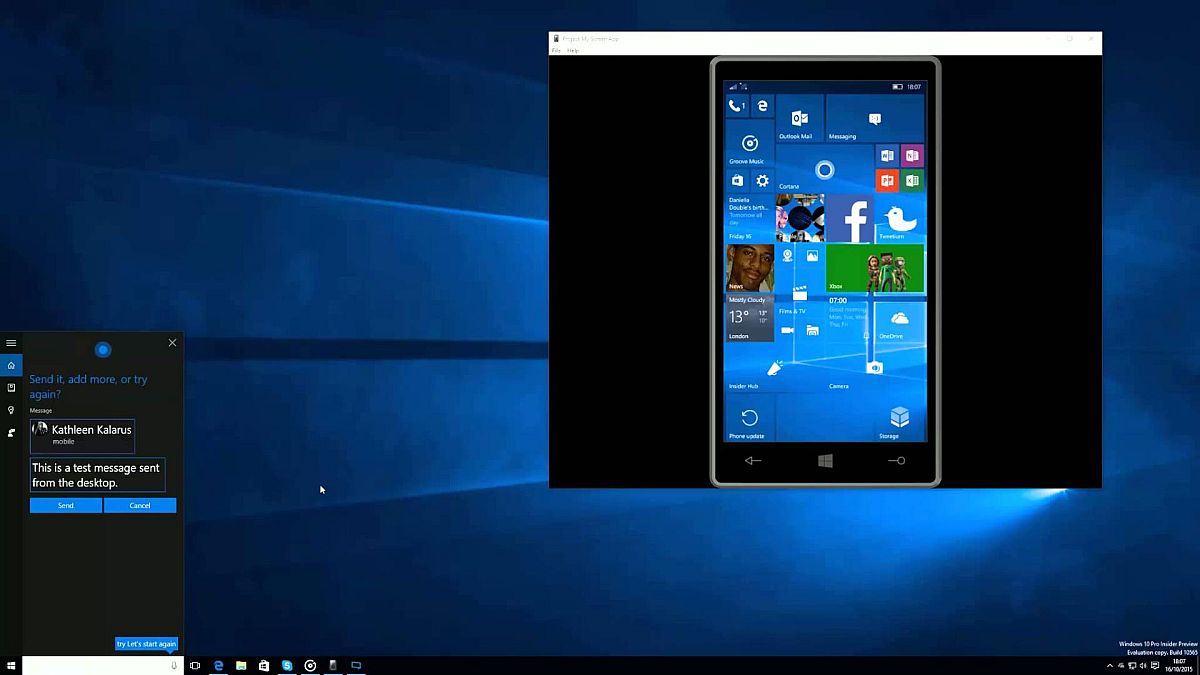
Task: Open the Help menu in Project My Screen
Action: point(573,50)
